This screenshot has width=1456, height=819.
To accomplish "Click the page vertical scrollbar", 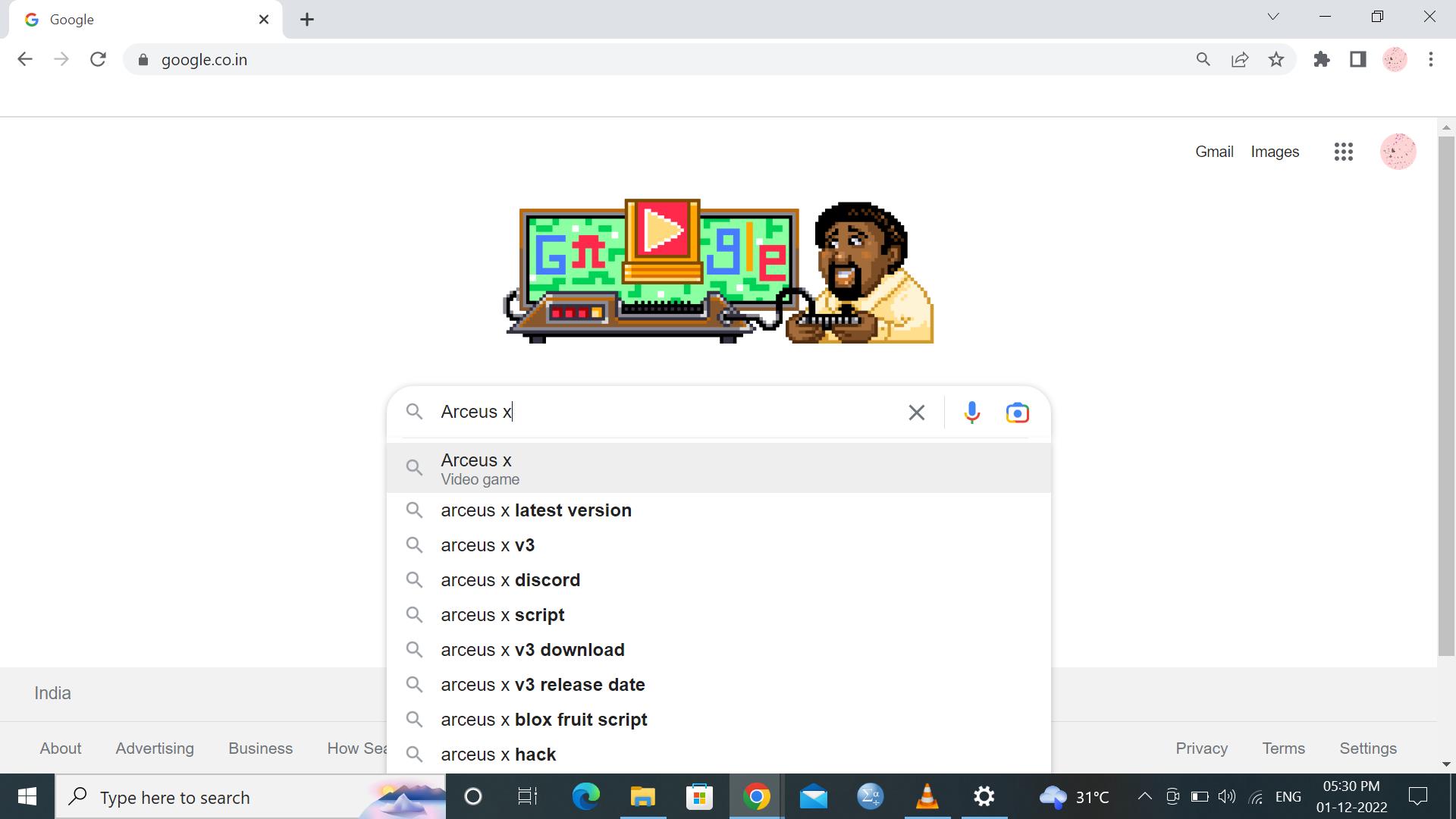I will [x=1445, y=395].
